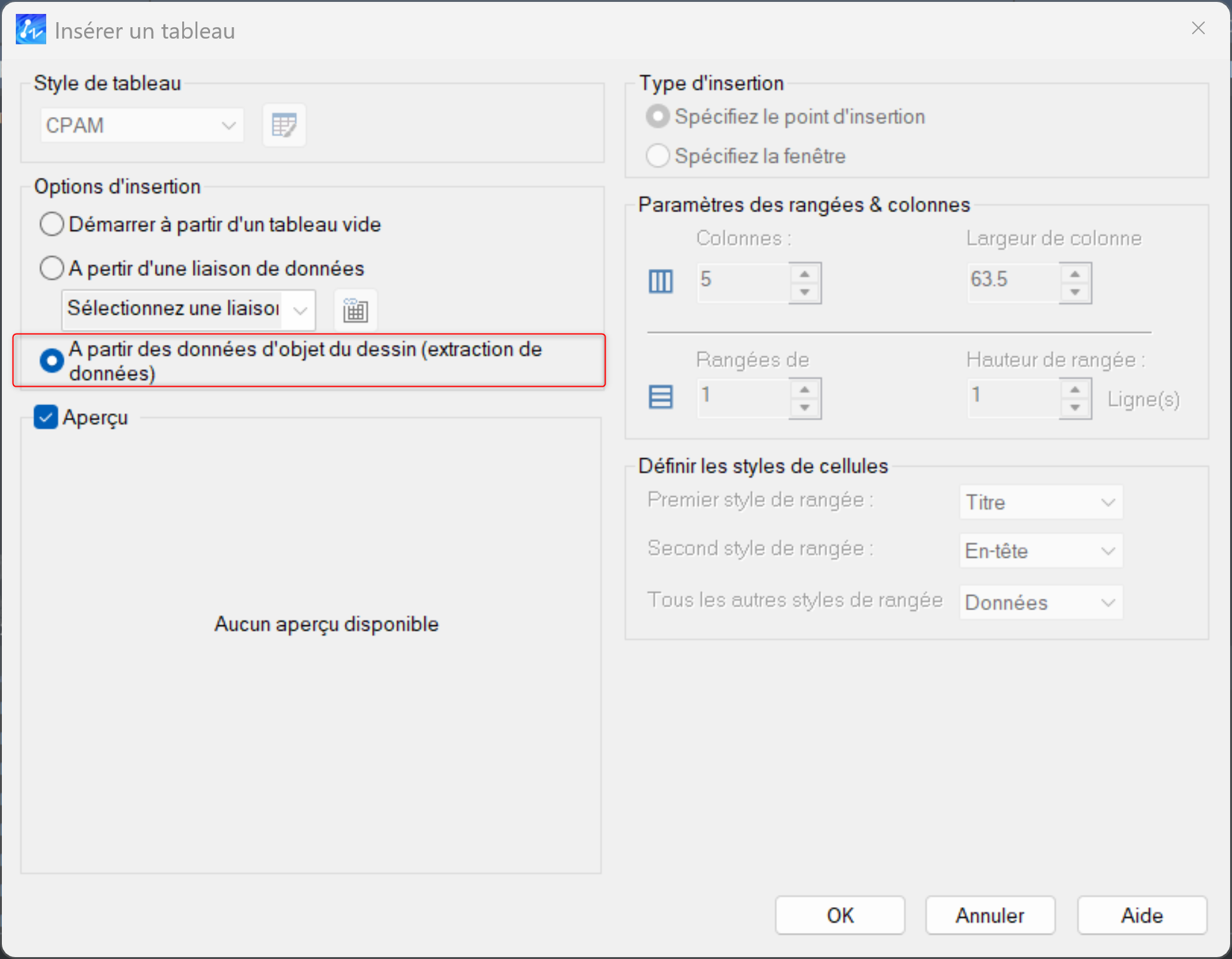
Task: Open the CPAM table style dropdown
Action: point(142,125)
